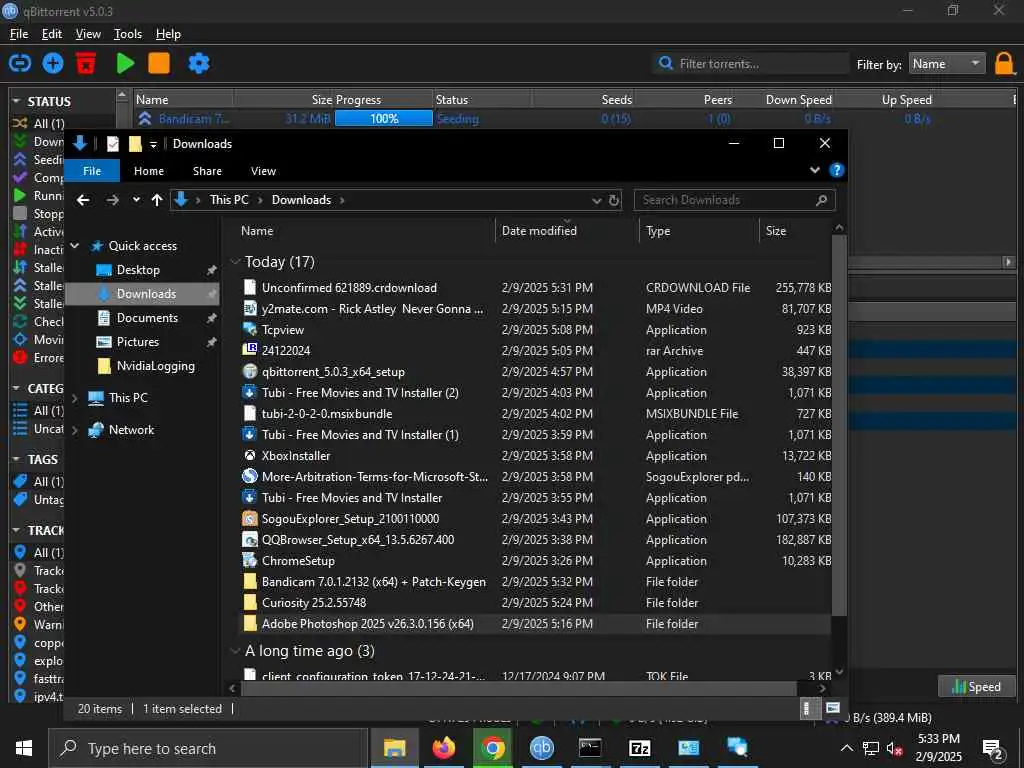Screen dimensions: 1024x768
Task: Click qBittorrent Add Torrent Link icon
Action: coord(20,63)
